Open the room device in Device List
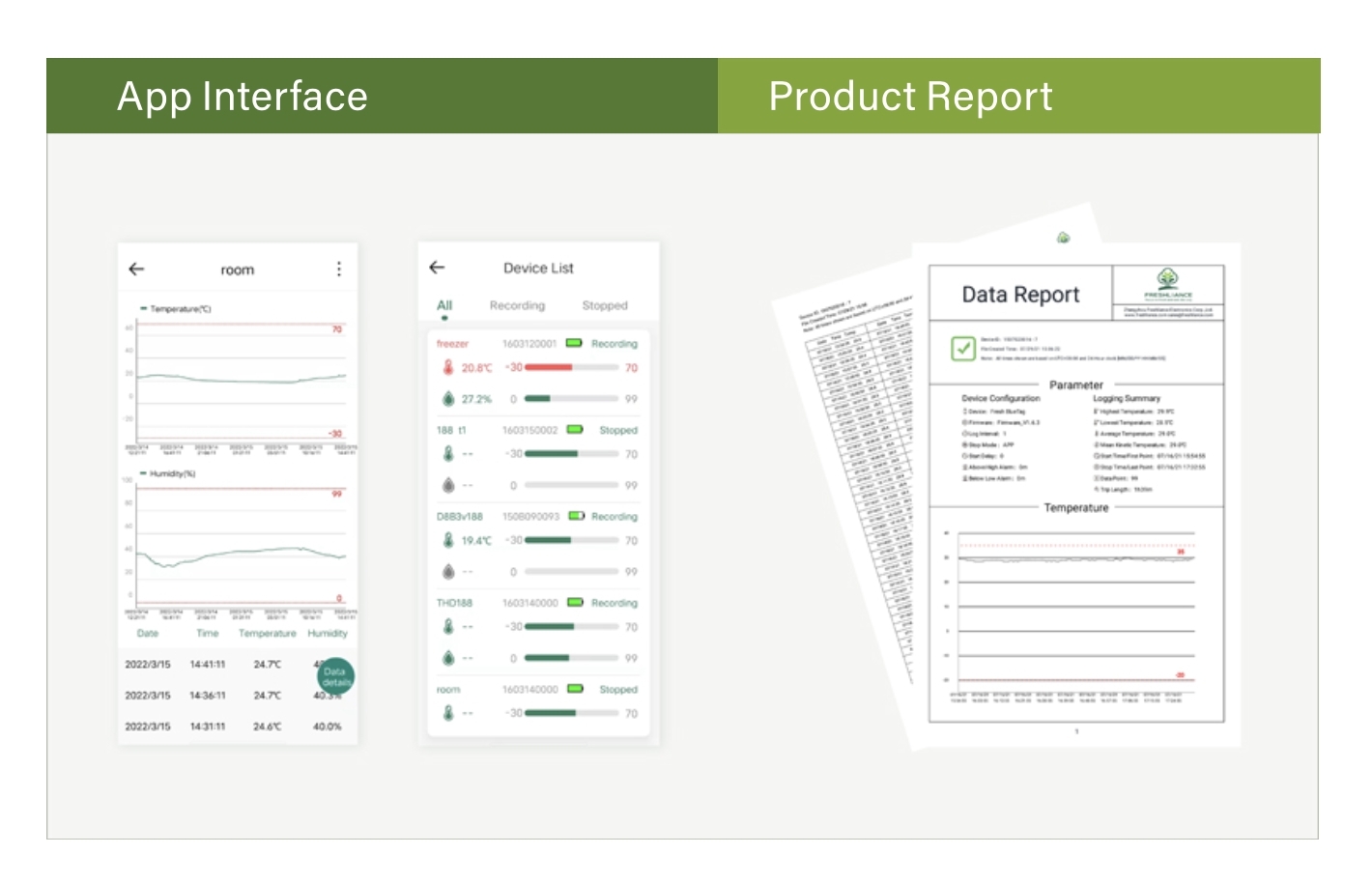Screen dimensions: 1372x883 click(448, 690)
